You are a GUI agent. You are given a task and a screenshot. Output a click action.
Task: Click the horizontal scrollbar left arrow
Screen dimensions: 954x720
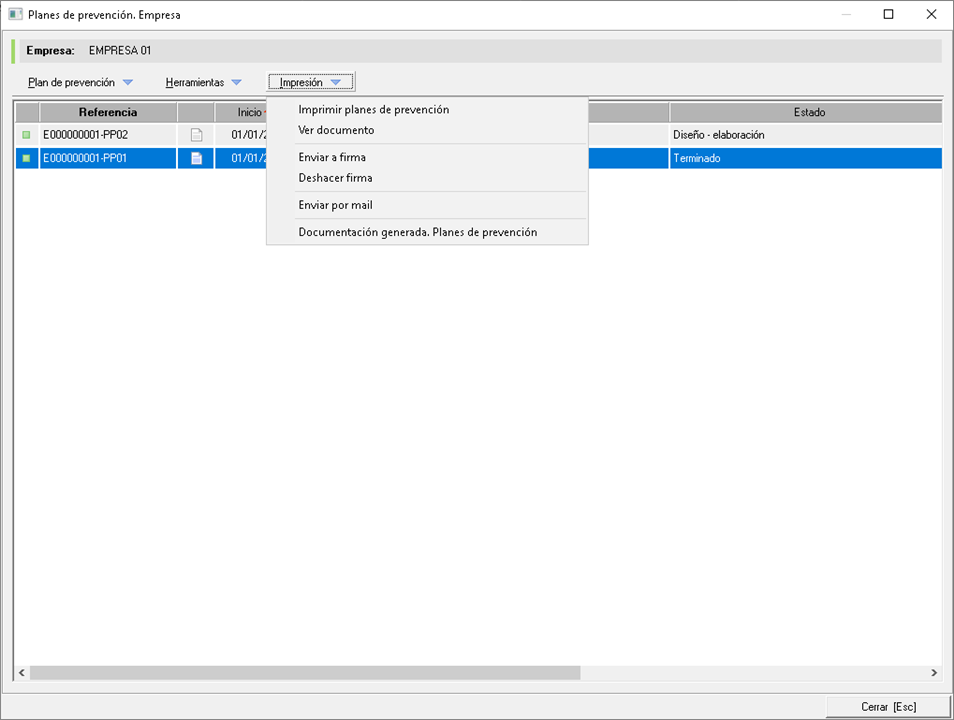(21, 673)
